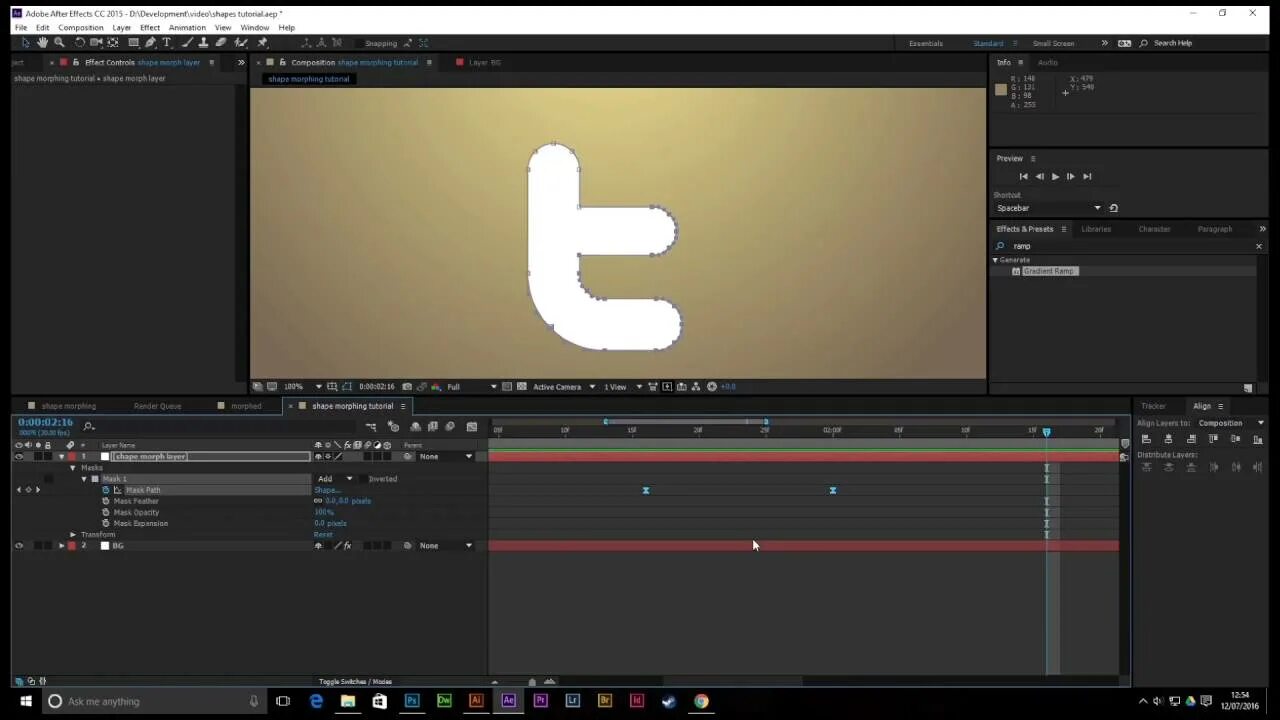Select the Eraser tool

221,43
